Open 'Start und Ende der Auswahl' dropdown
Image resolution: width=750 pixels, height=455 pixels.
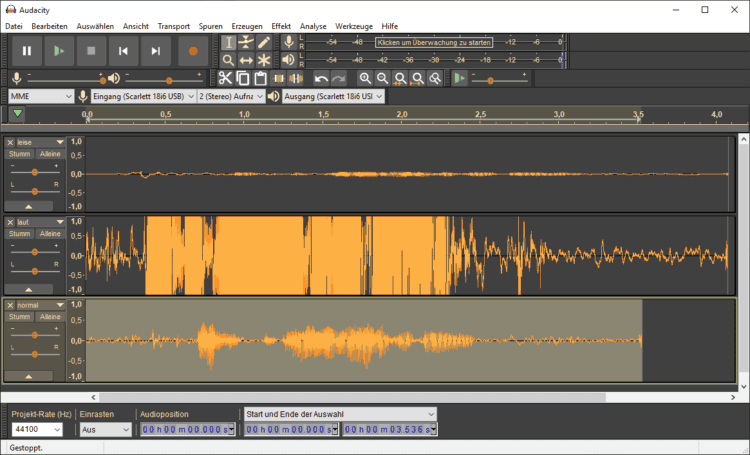click(x=341, y=414)
